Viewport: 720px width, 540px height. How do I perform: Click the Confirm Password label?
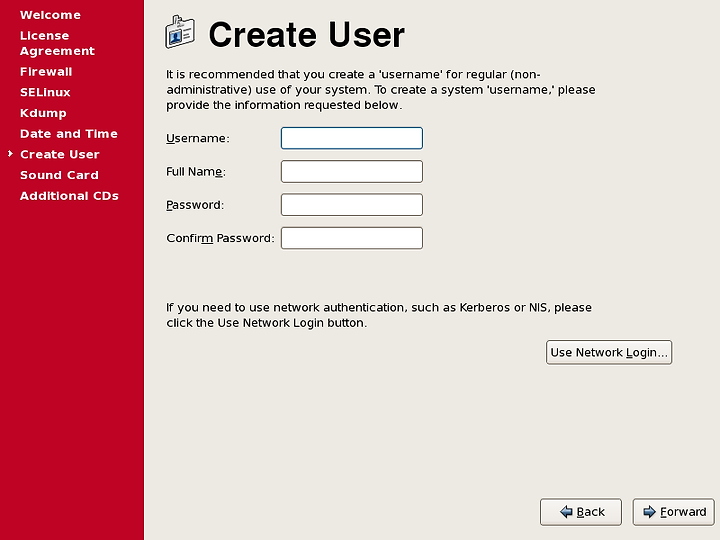[220, 238]
